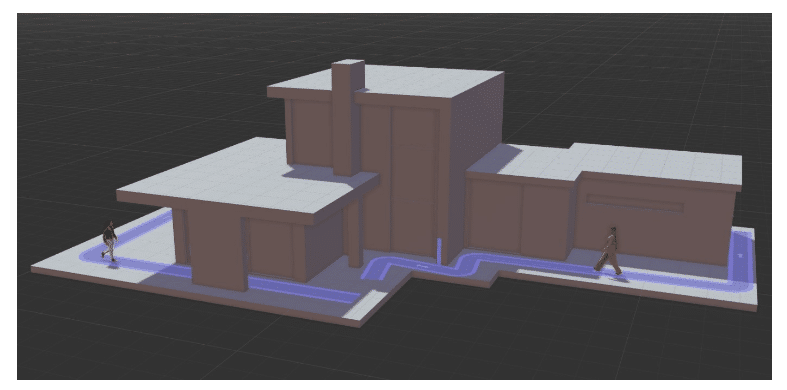Select the walking figure on the right walkway

click(609, 251)
